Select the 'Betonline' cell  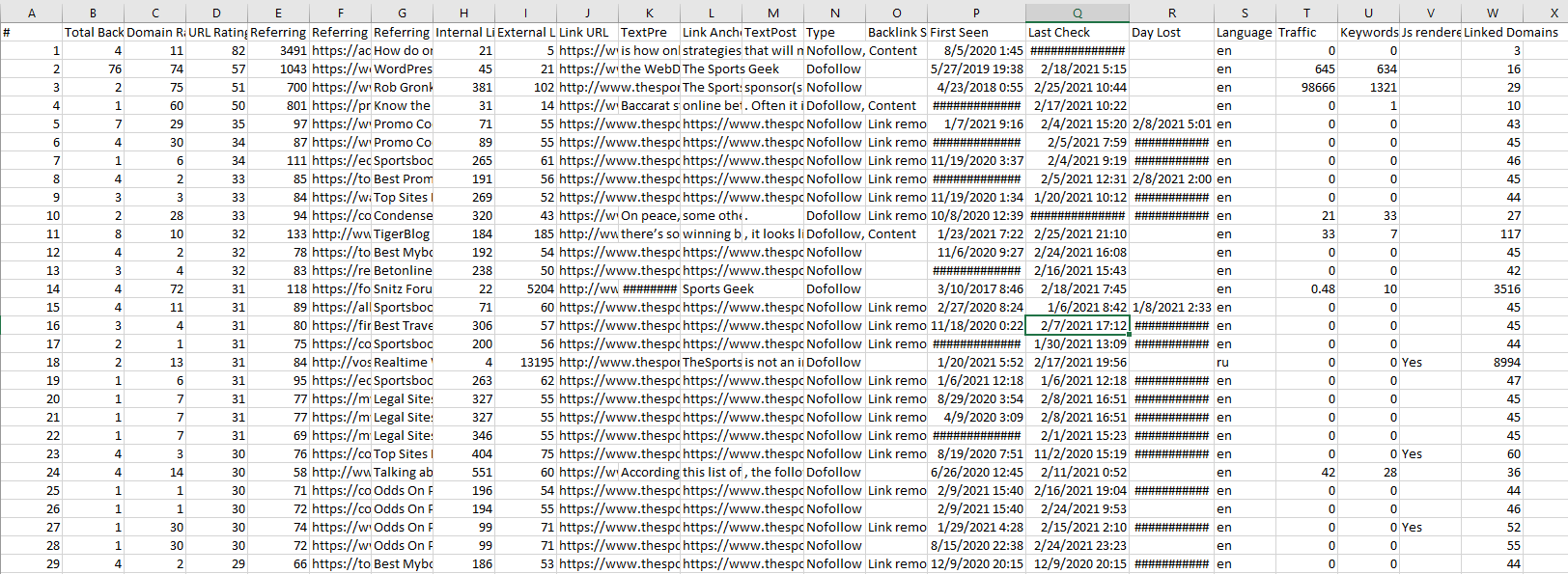click(x=402, y=270)
